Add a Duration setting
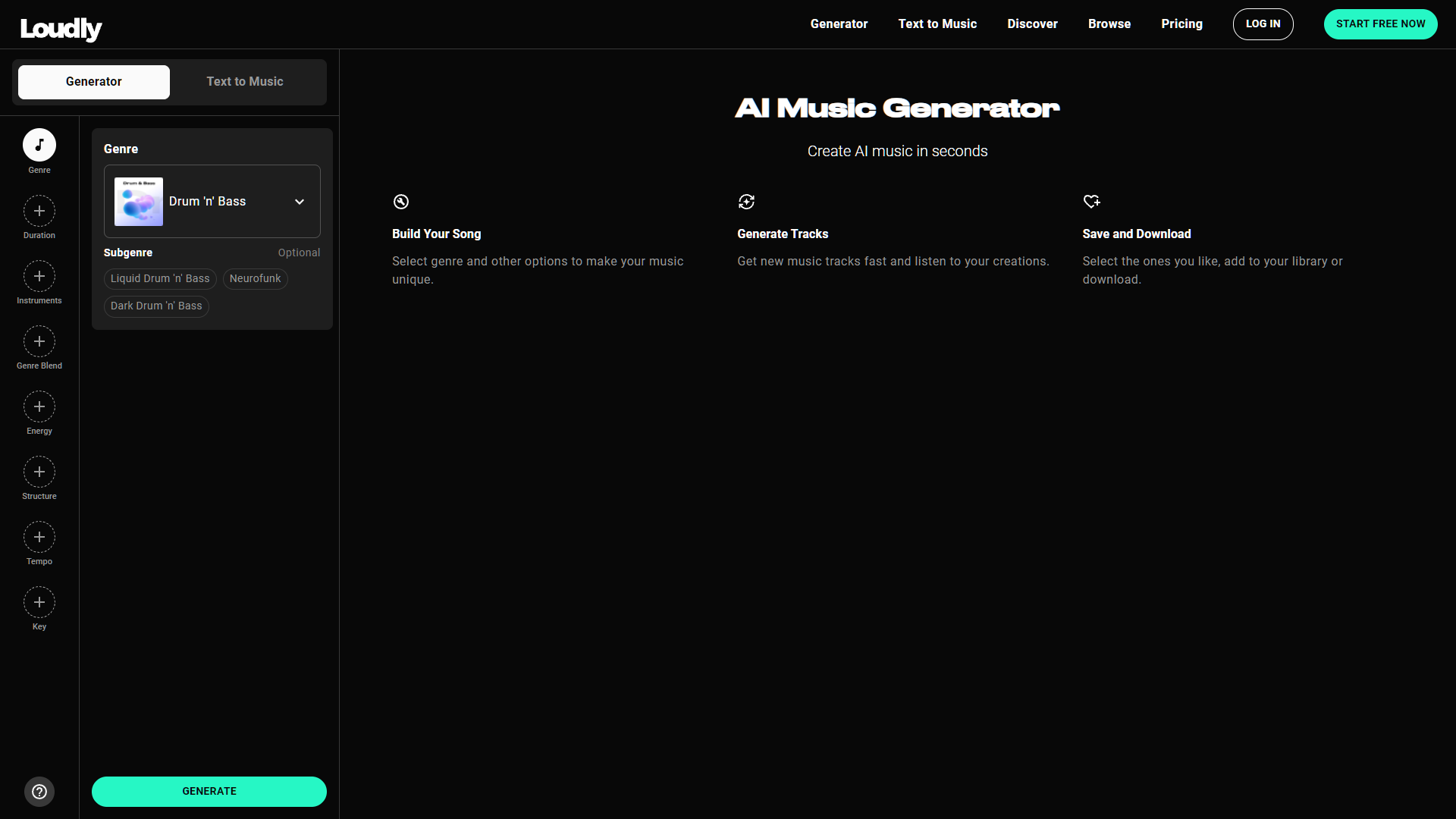Image resolution: width=1456 pixels, height=819 pixels. point(39,211)
